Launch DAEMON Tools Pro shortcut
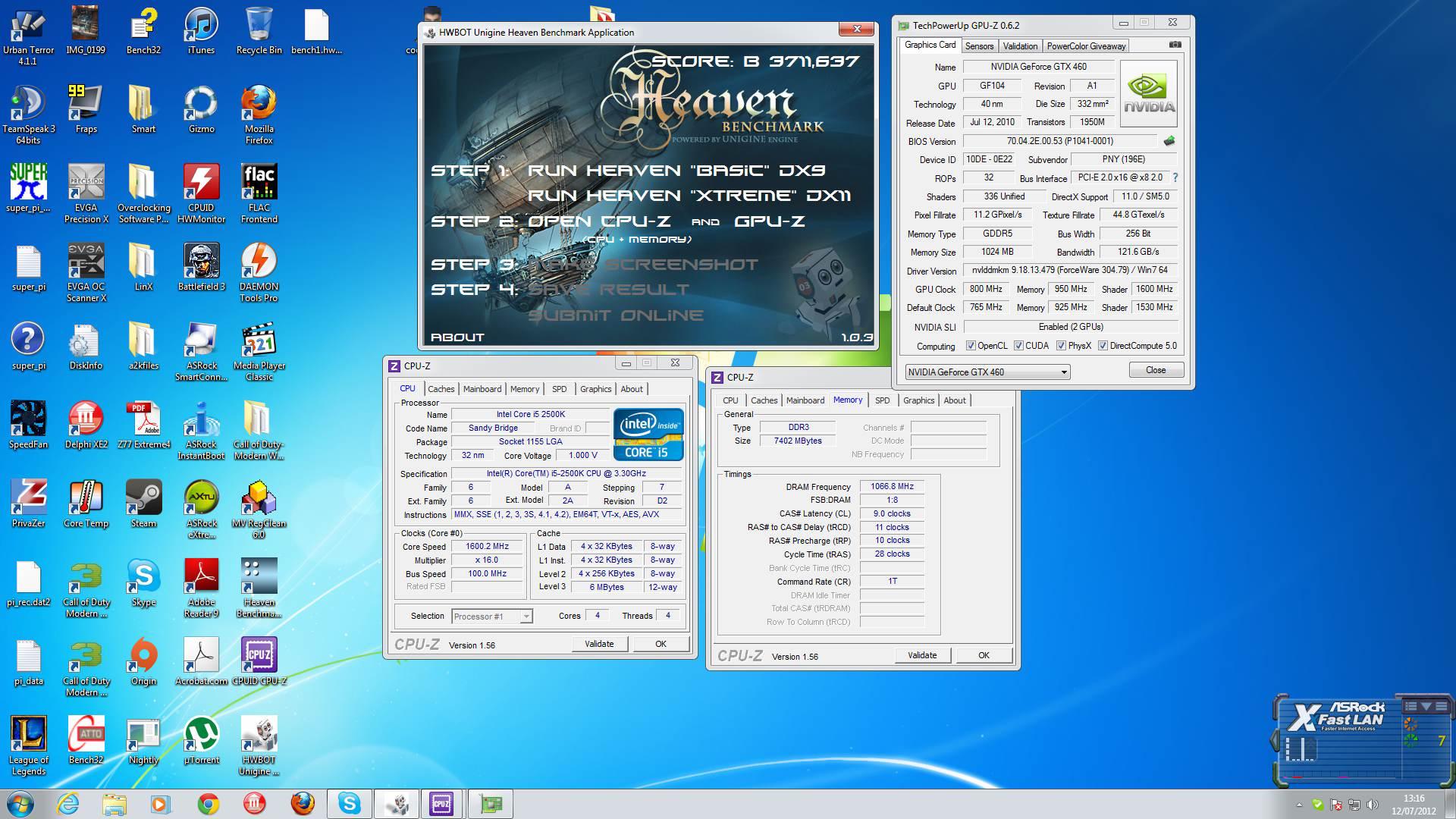Viewport: 1456px width, 819px height. [x=259, y=273]
